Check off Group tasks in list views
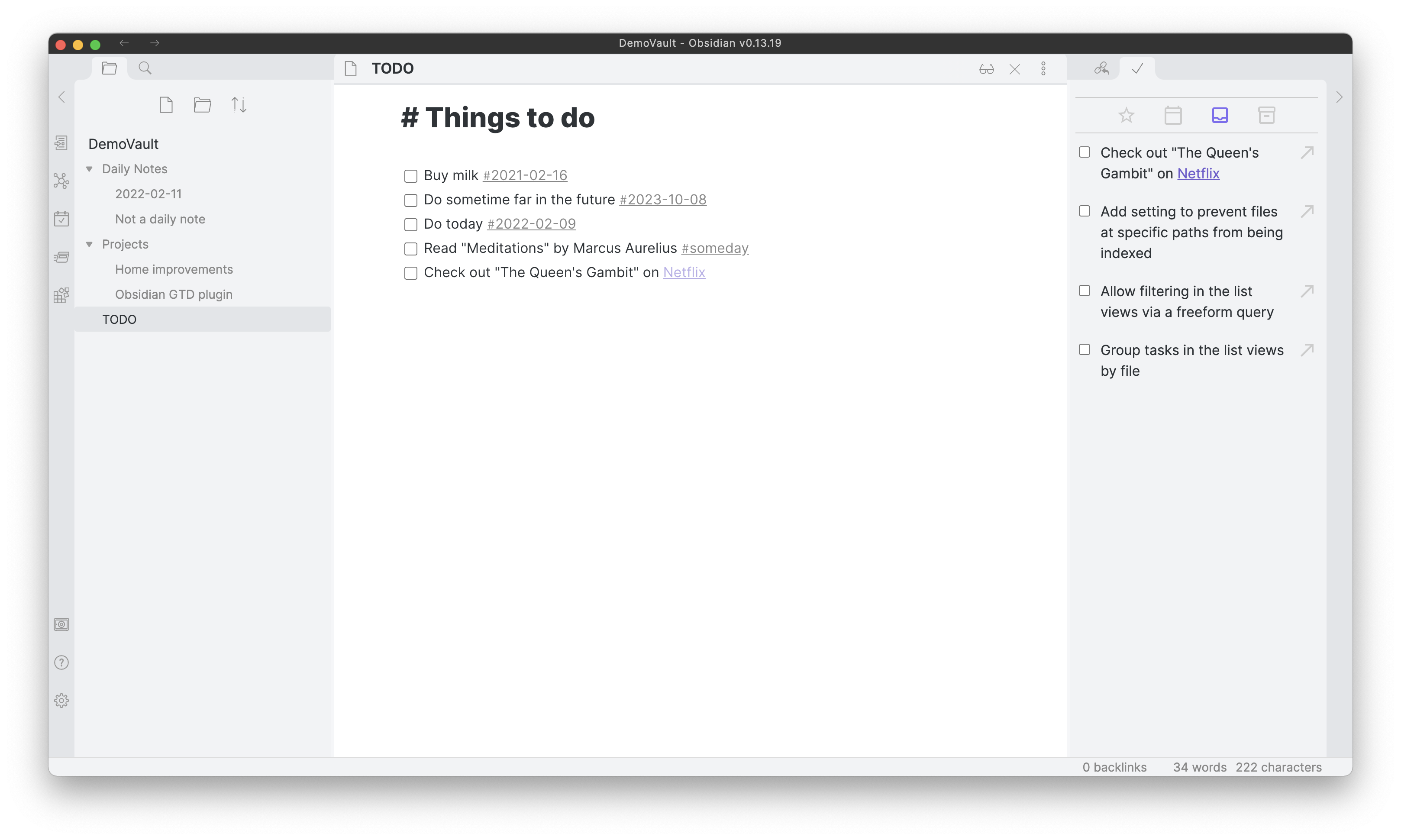Screen dimensions: 1401x840 [1084, 350]
